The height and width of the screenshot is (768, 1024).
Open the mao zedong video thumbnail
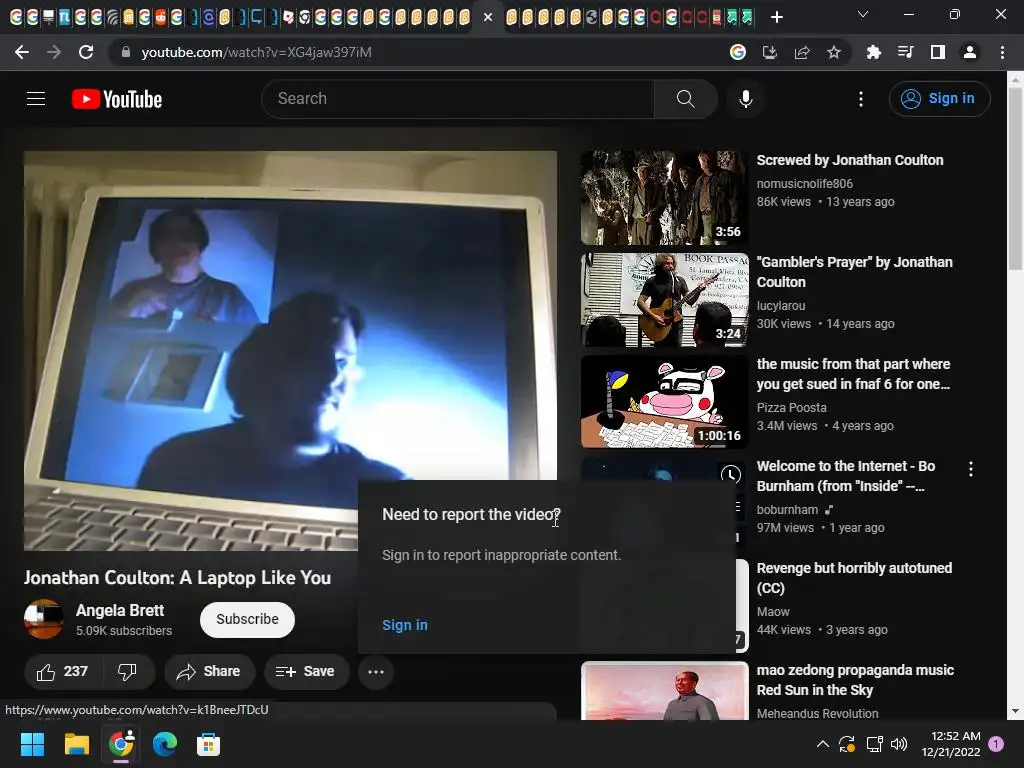[665, 691]
